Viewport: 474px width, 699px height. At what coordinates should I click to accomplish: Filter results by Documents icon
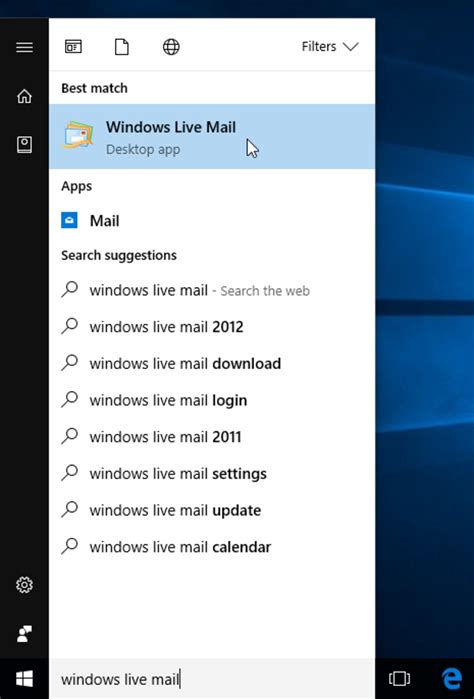point(122,46)
